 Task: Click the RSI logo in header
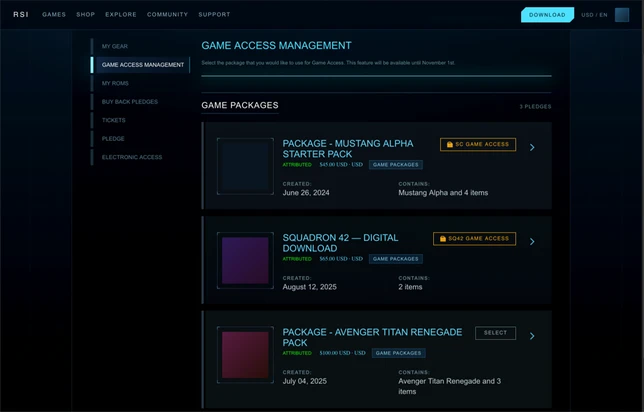point(21,14)
